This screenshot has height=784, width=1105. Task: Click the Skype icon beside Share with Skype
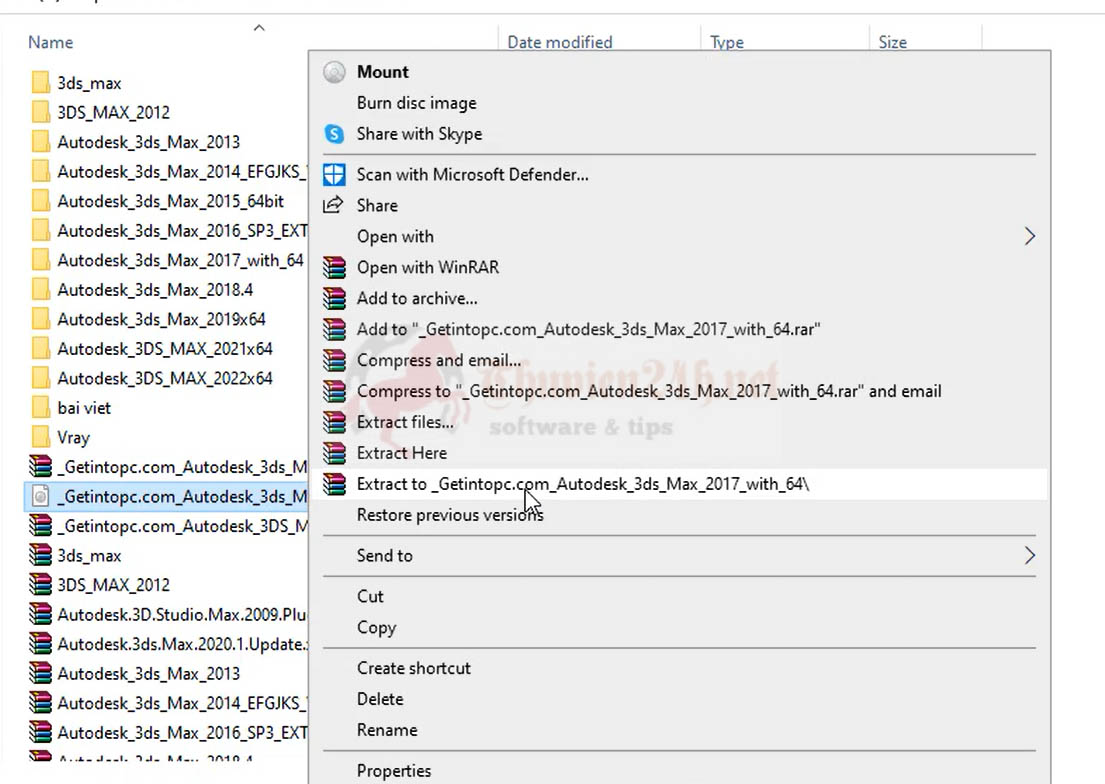click(335, 134)
